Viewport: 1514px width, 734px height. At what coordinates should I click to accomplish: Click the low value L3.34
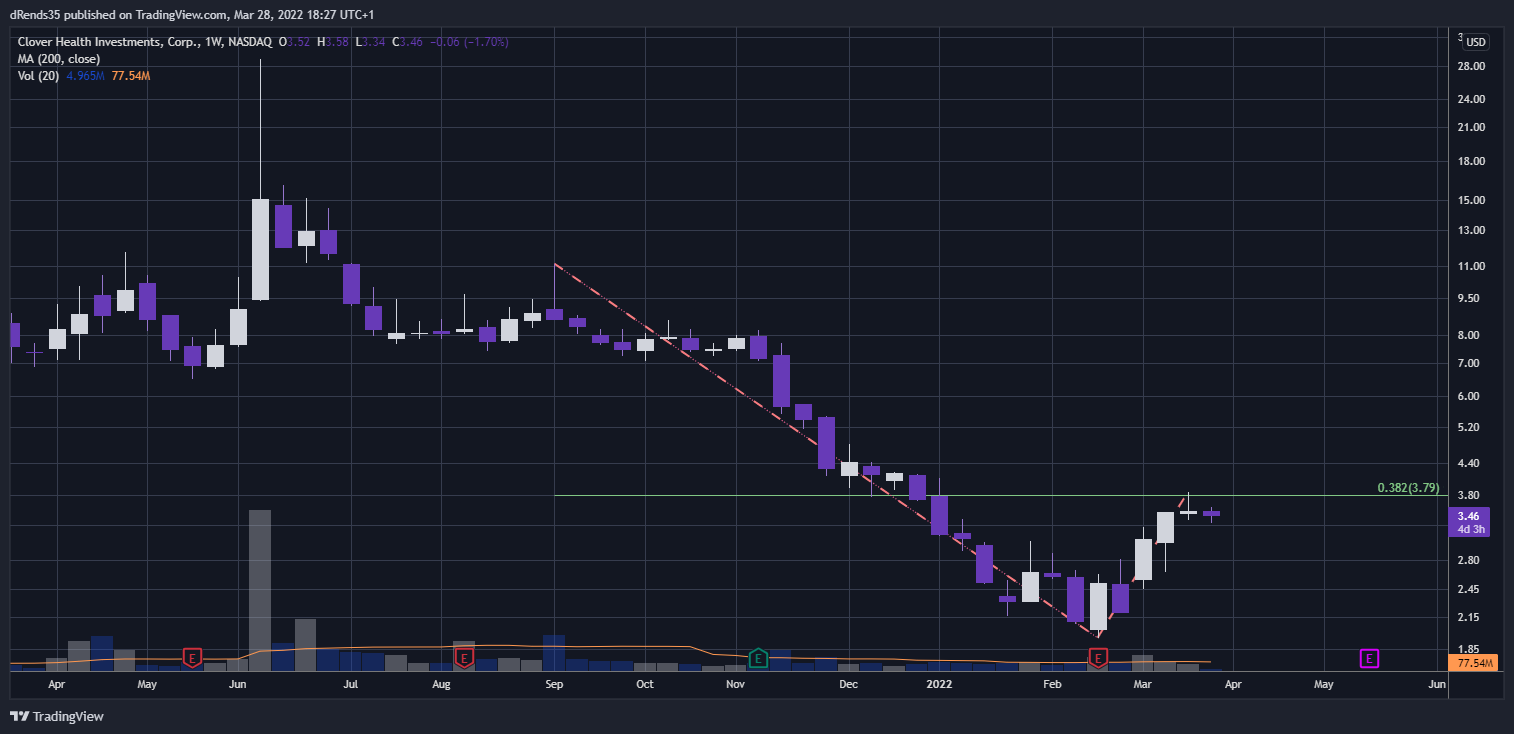[372, 42]
